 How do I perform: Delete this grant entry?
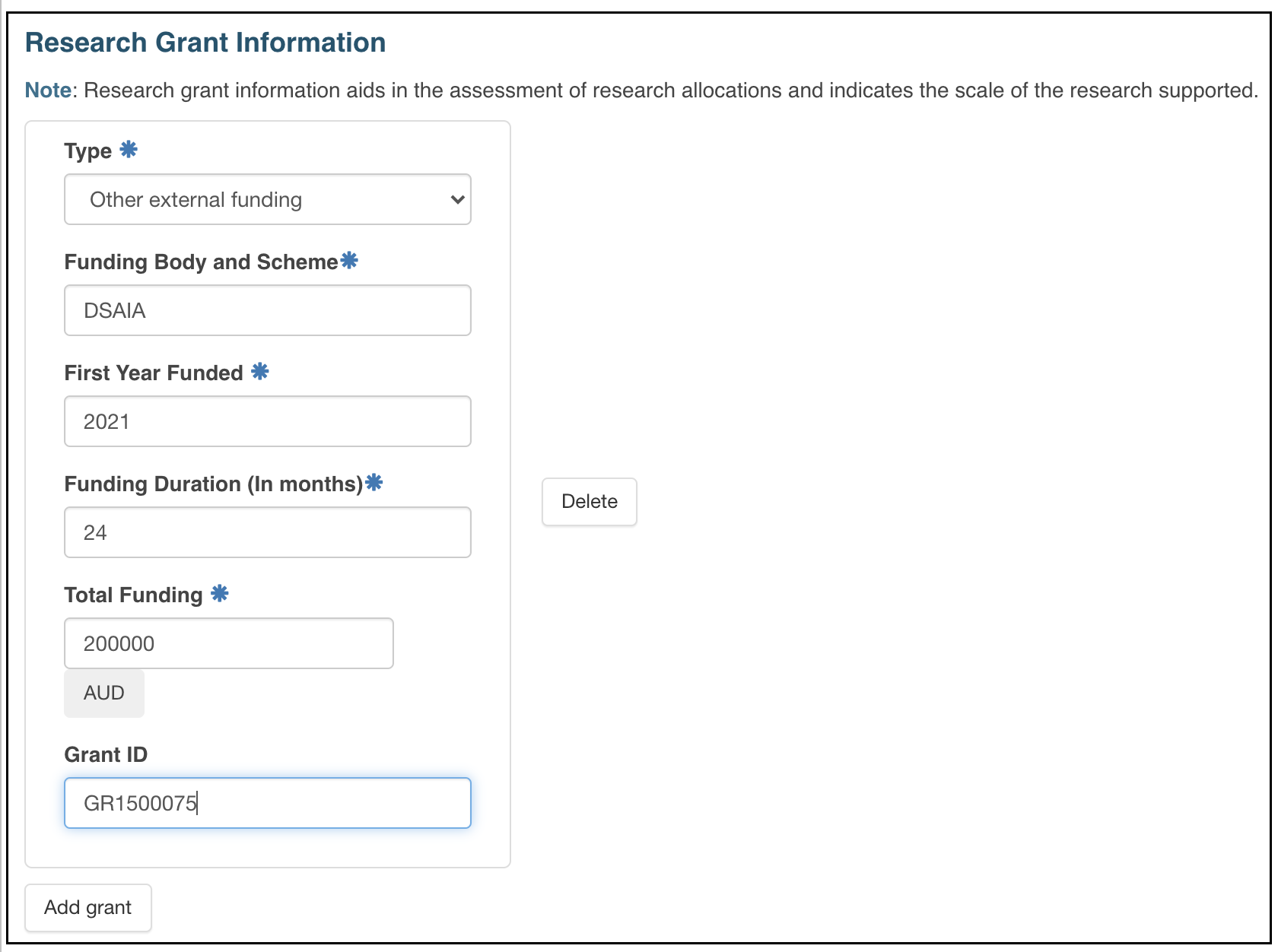pyautogui.click(x=590, y=502)
